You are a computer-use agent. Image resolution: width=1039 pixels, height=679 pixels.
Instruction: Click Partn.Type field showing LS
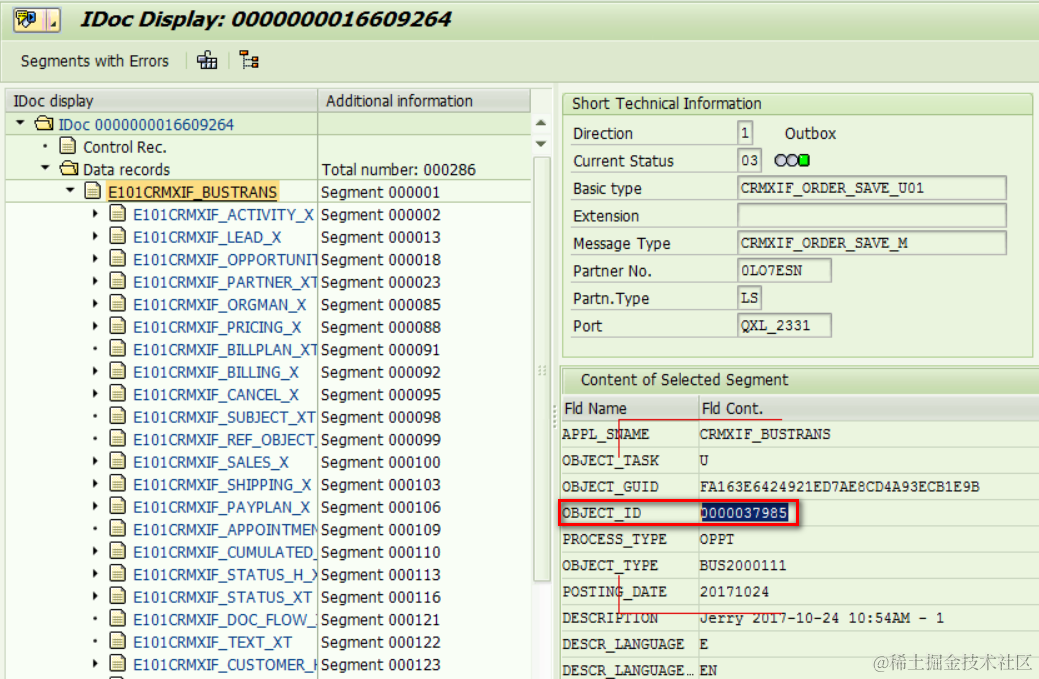pos(749,298)
